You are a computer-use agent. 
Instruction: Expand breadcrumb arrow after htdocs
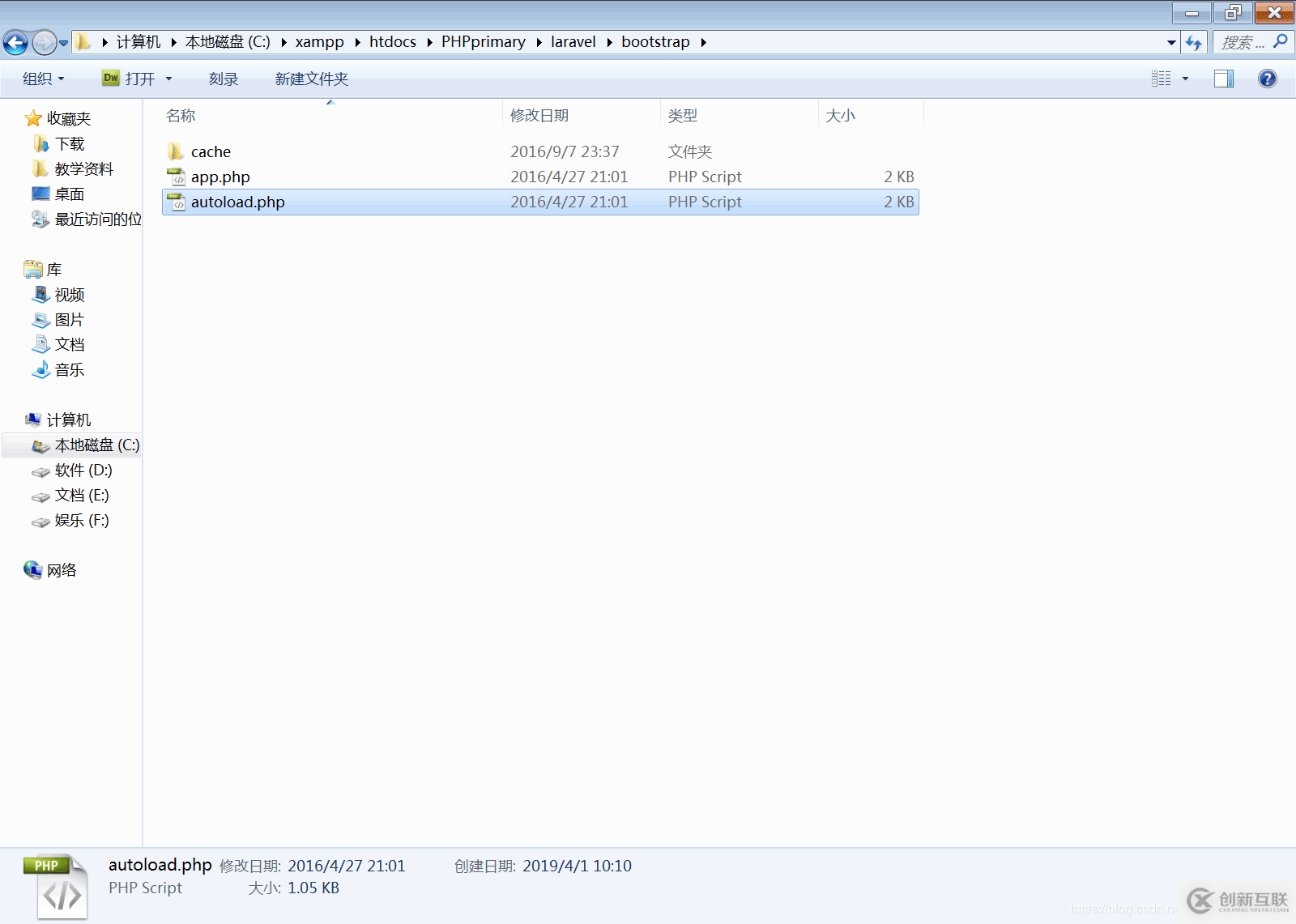click(430, 42)
